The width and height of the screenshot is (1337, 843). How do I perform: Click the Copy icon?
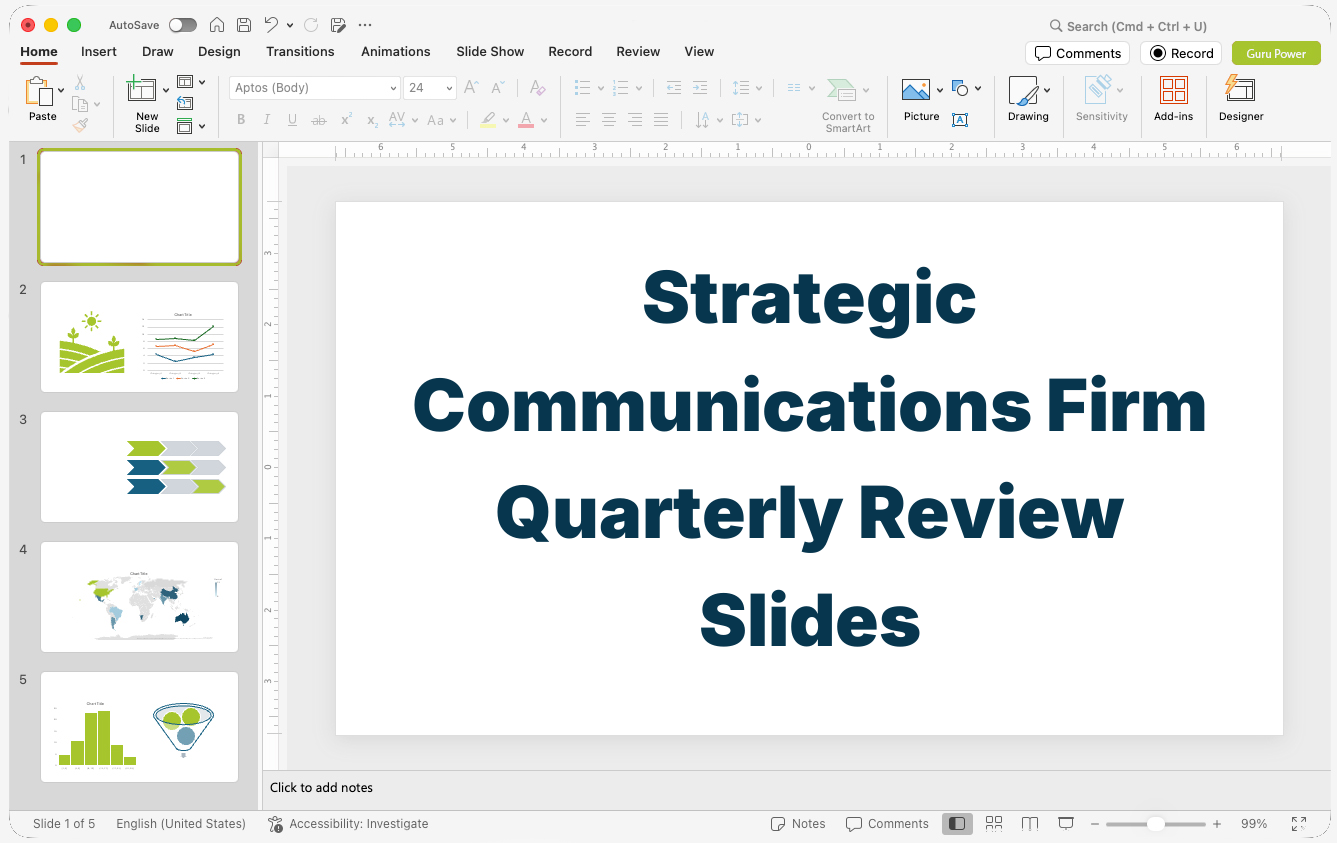(80, 104)
